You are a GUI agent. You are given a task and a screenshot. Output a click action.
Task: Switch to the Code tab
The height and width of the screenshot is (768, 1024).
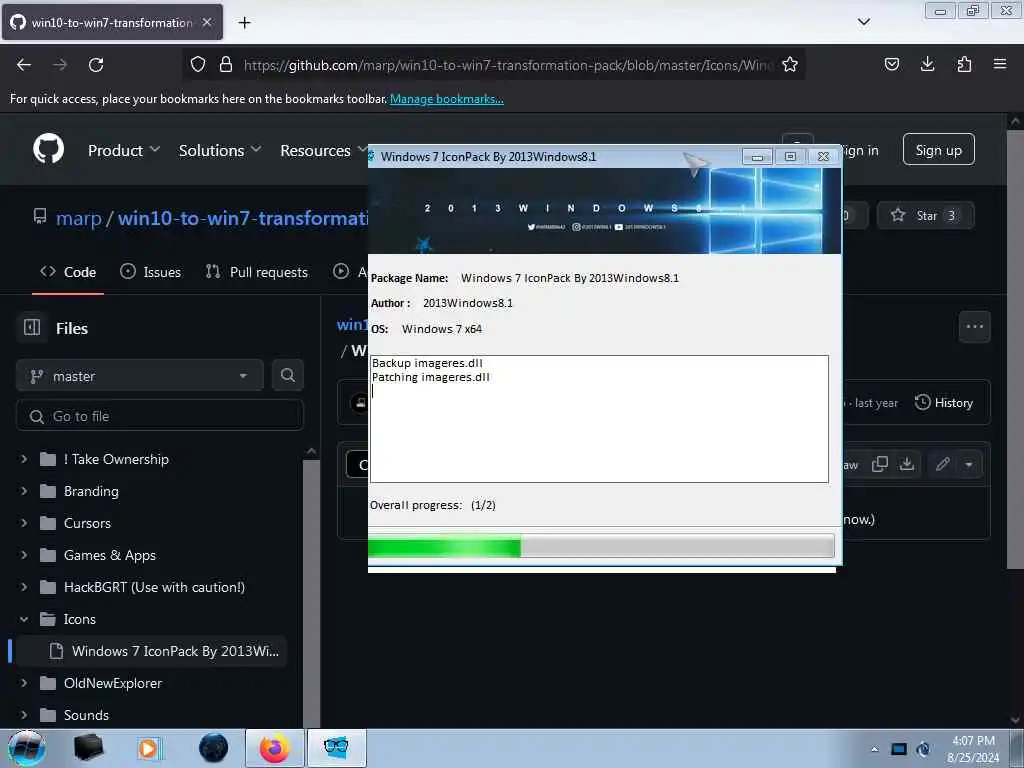(68, 272)
